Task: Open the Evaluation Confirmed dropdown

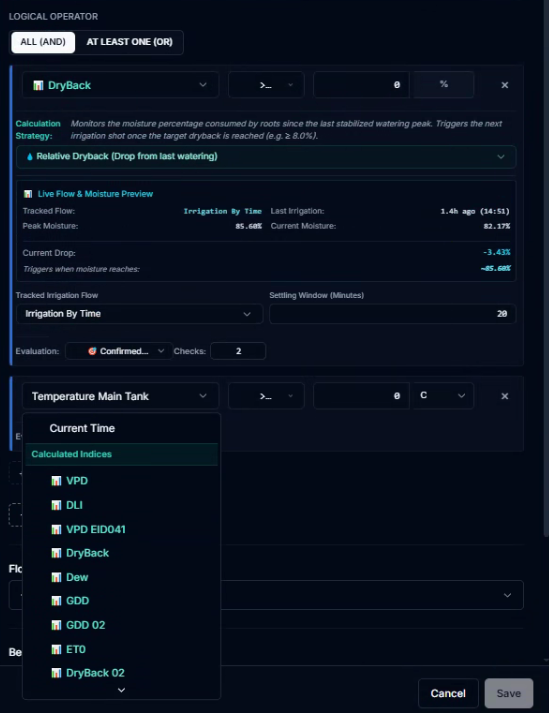Action: pos(119,351)
